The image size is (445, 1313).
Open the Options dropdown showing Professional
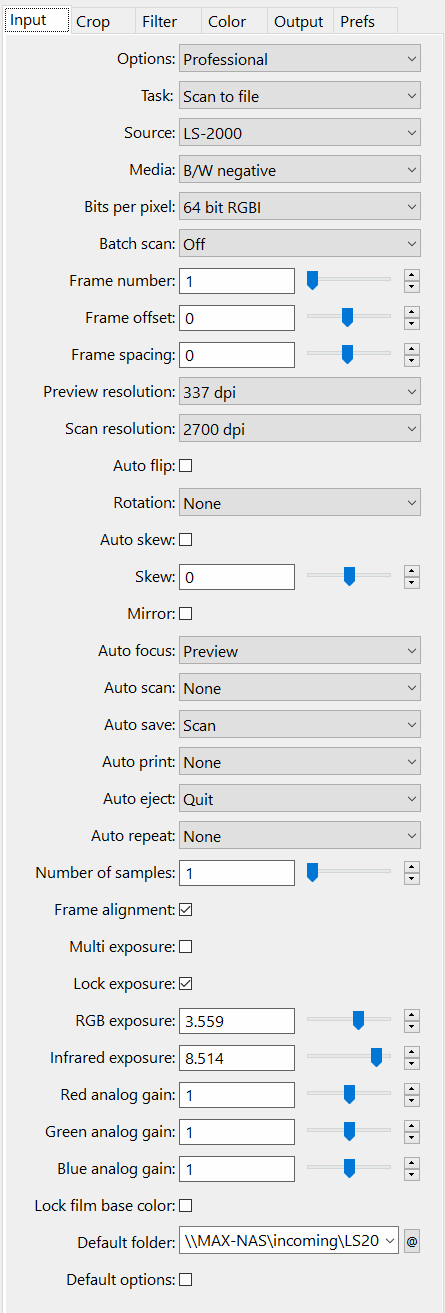coord(300,59)
